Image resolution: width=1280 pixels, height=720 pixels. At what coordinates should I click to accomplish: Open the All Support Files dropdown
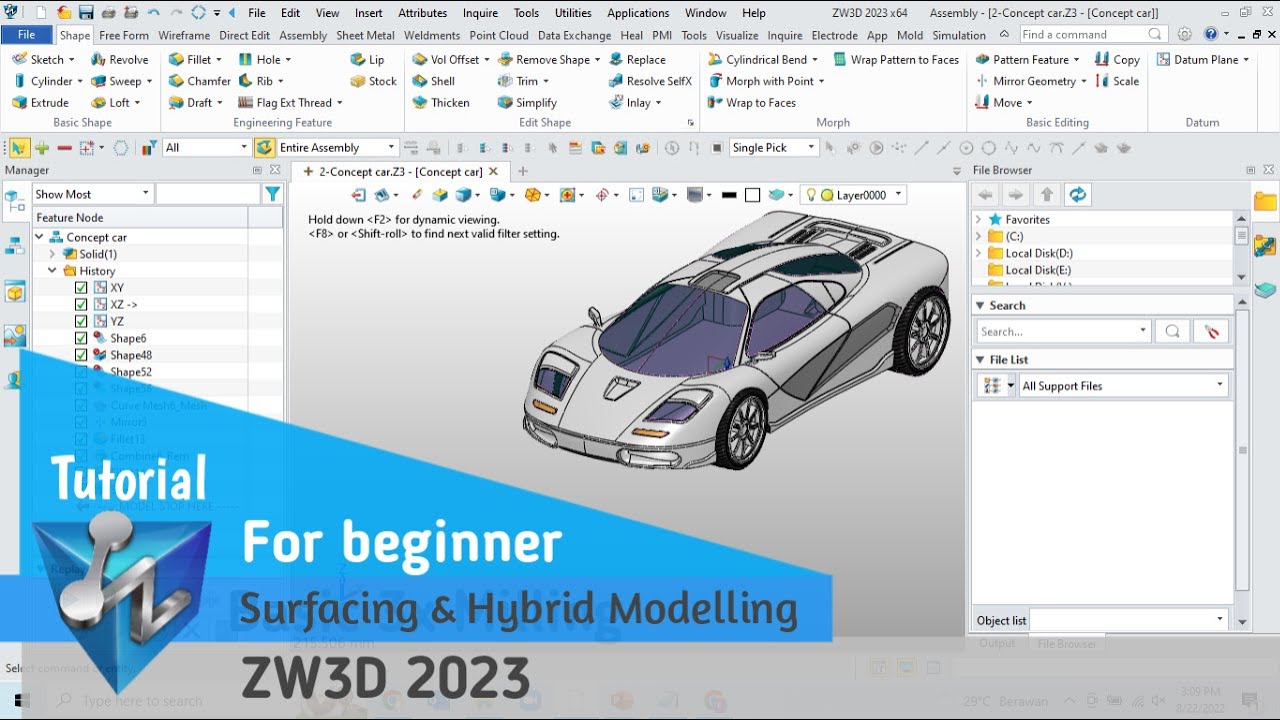[x=1123, y=386]
